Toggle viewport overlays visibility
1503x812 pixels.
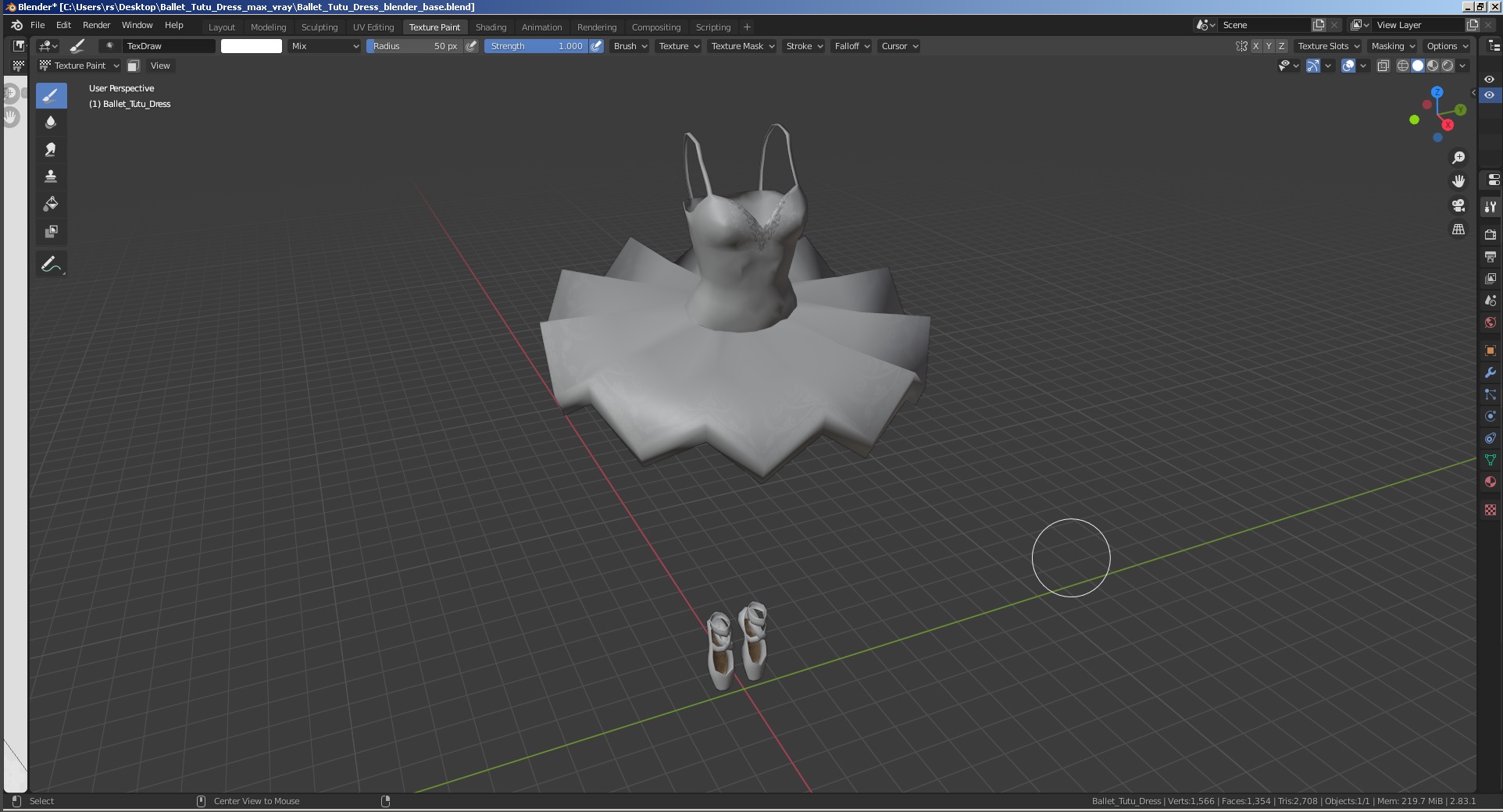[x=1348, y=66]
